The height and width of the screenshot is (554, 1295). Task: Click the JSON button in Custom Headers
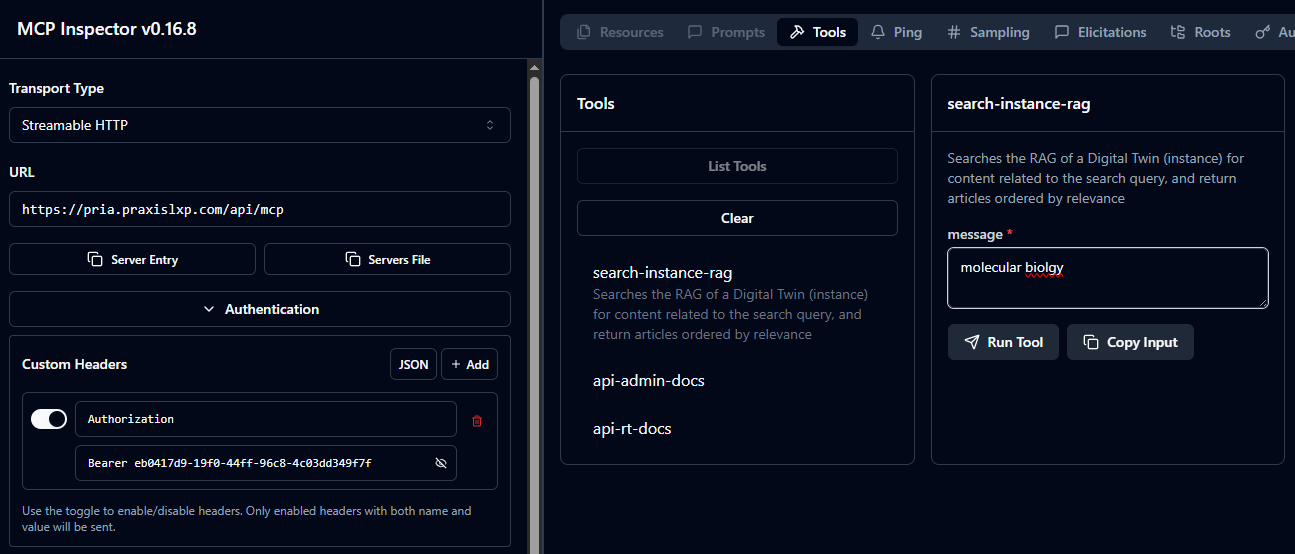(413, 364)
